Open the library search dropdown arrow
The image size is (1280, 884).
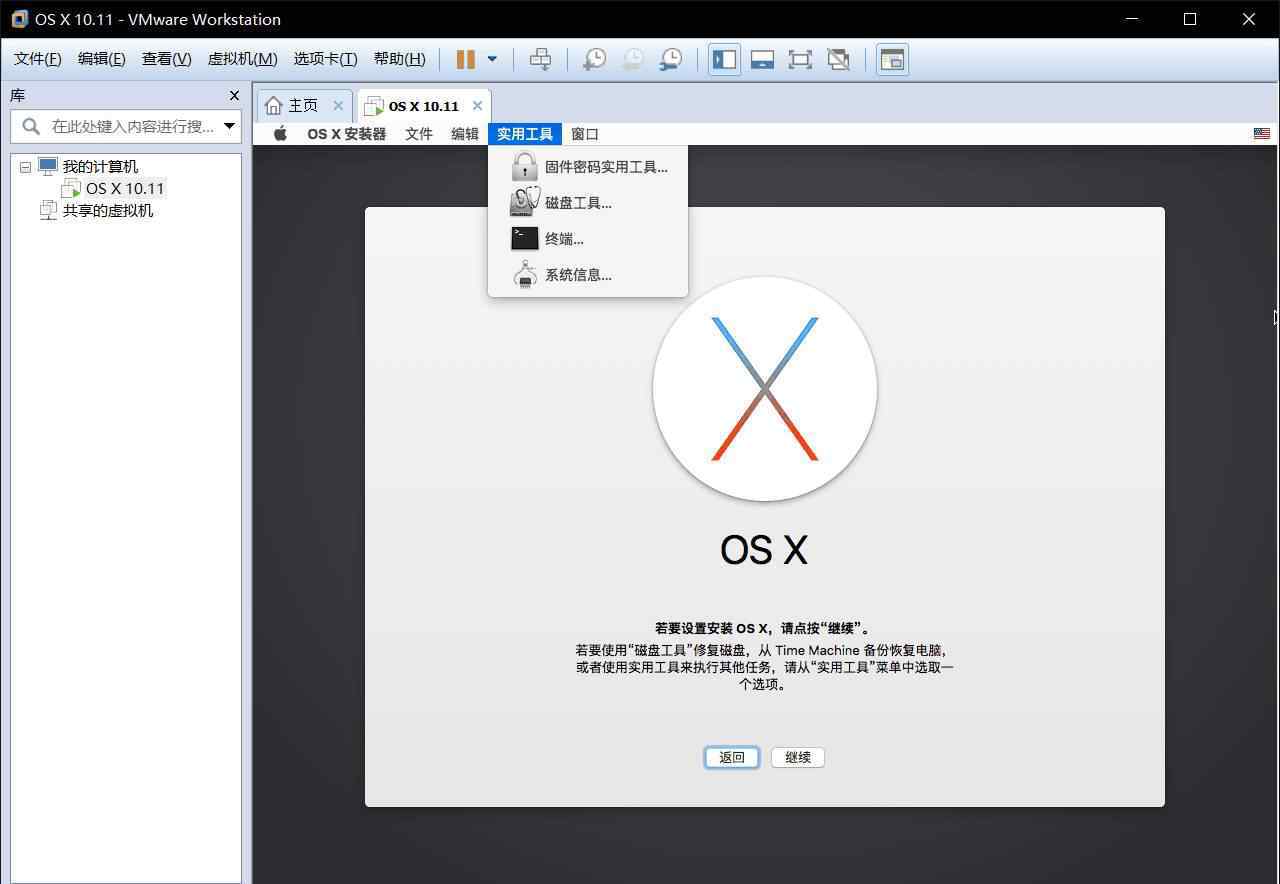[229, 126]
